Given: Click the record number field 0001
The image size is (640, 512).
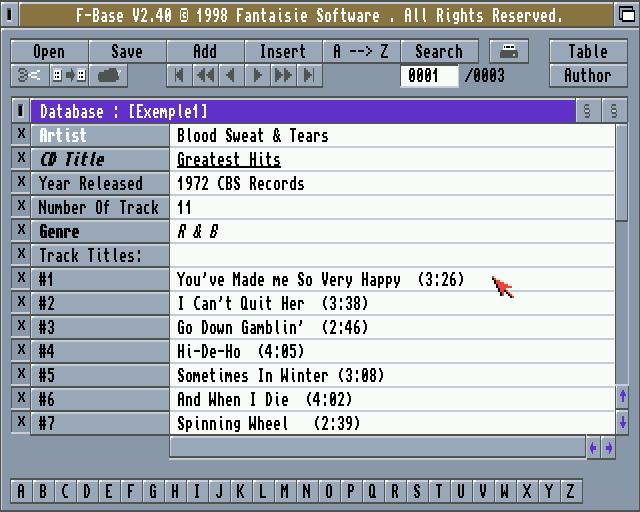Looking at the screenshot, I should click(429, 76).
